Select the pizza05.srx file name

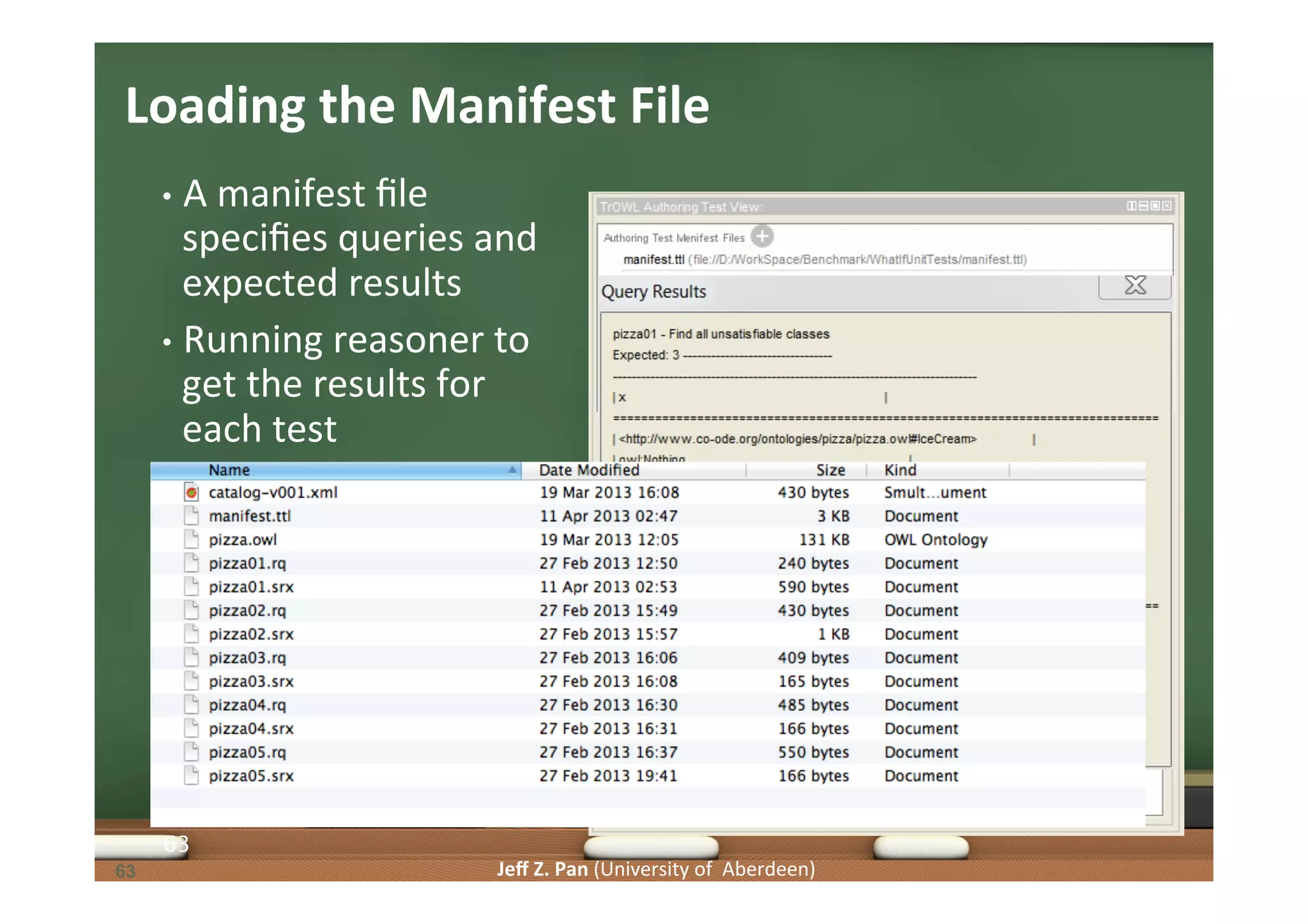coord(251,776)
